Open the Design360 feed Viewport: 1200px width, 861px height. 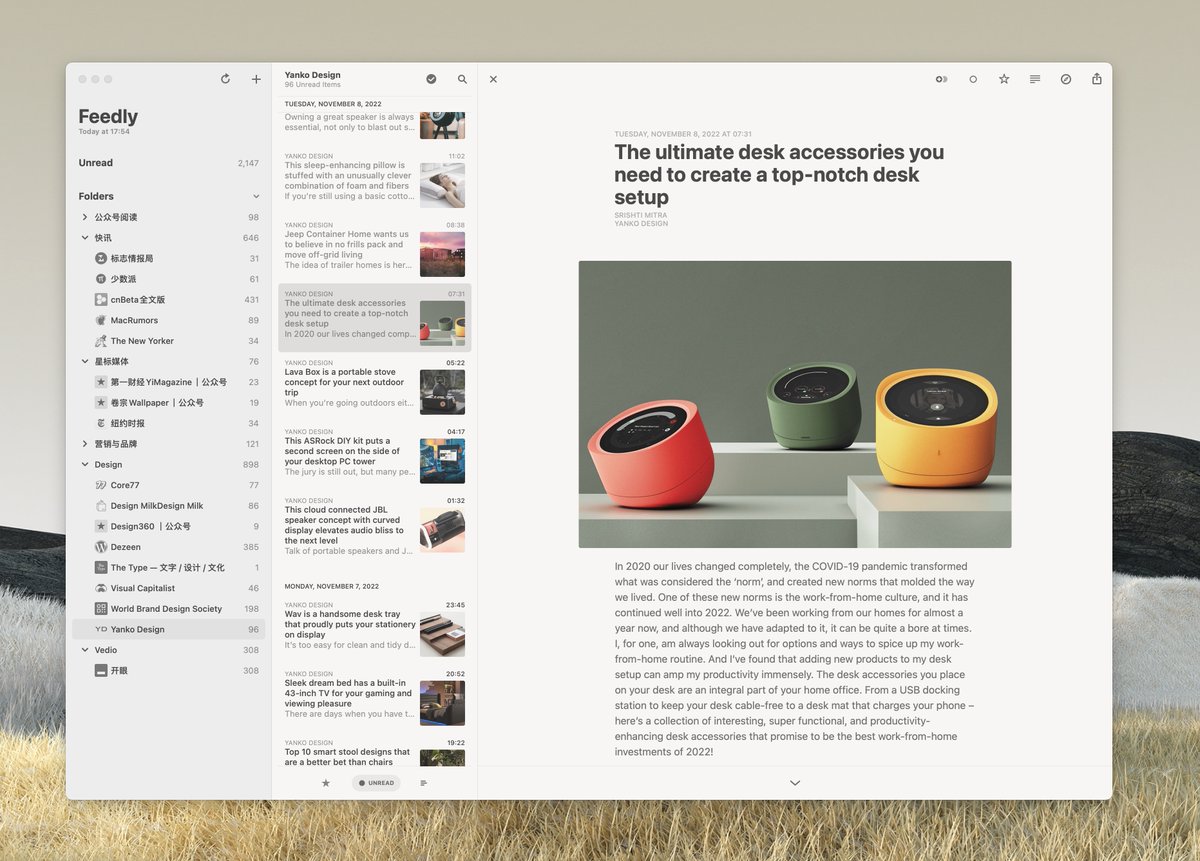[168, 526]
